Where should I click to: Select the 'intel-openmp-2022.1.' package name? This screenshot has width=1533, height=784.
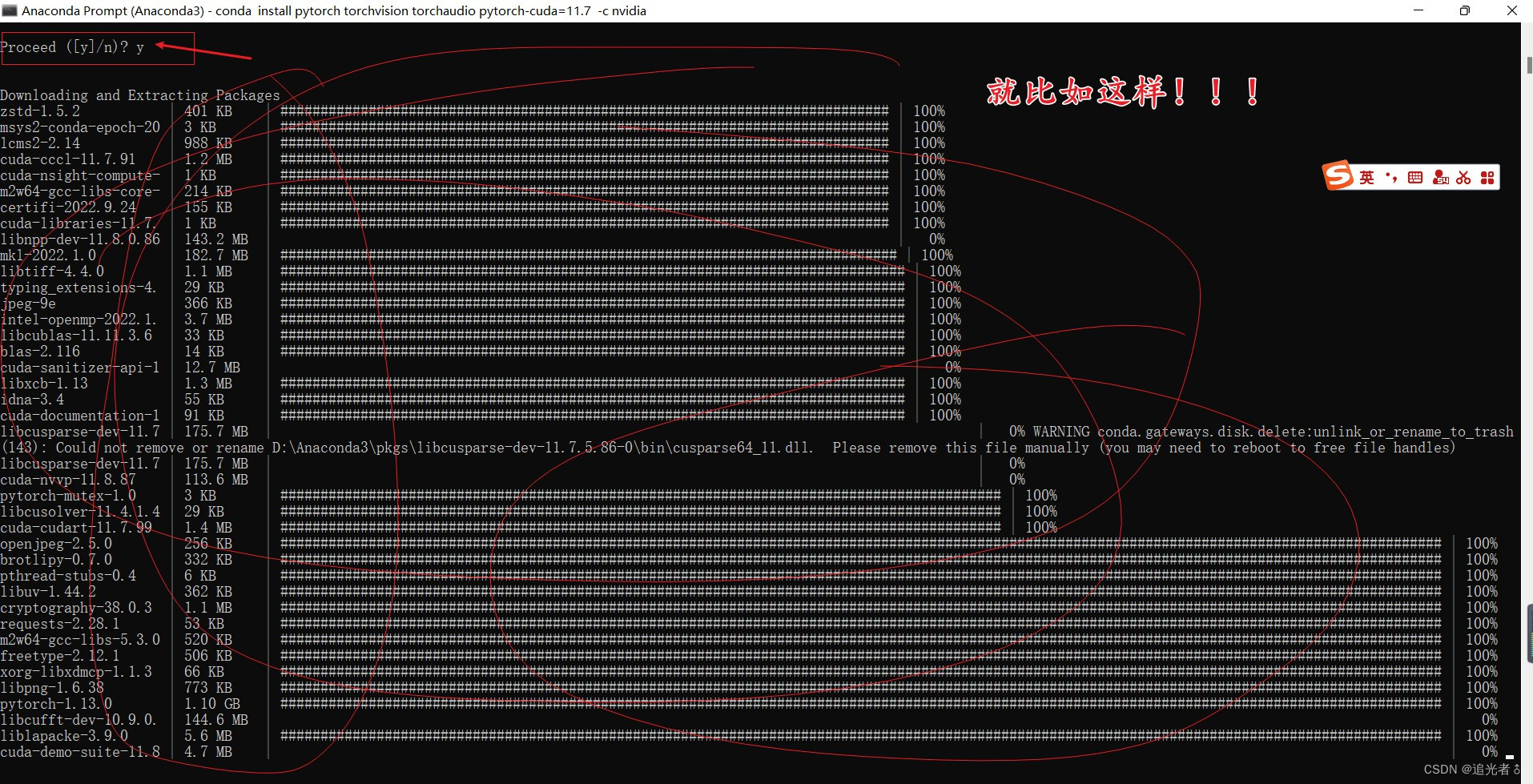[78, 320]
